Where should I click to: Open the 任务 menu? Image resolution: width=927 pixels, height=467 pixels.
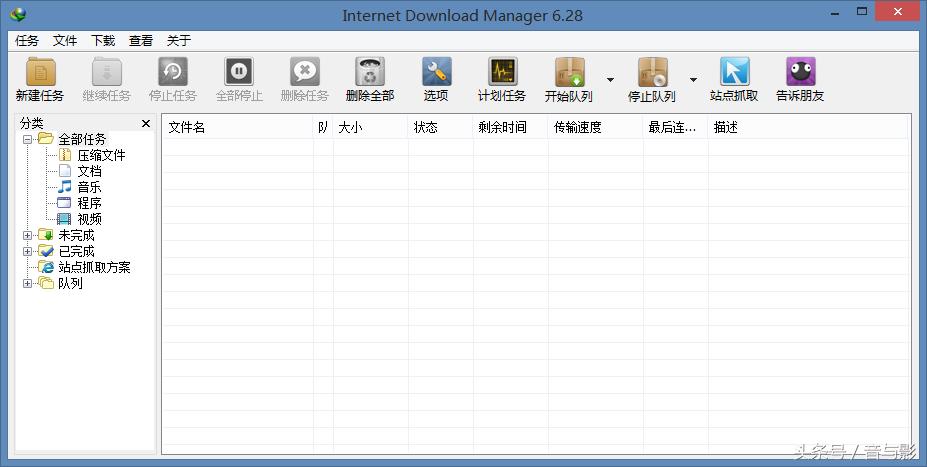coord(27,40)
